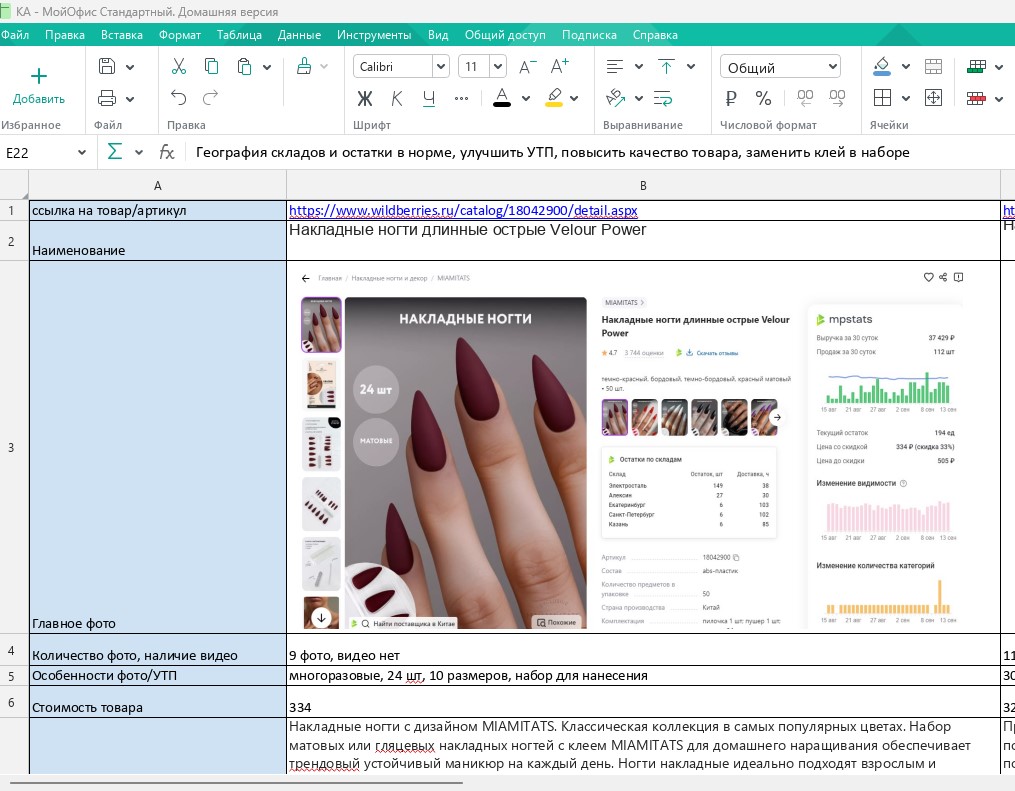The height and width of the screenshot is (791, 1015).
Task: Click the Undo arrow
Action: point(179,98)
